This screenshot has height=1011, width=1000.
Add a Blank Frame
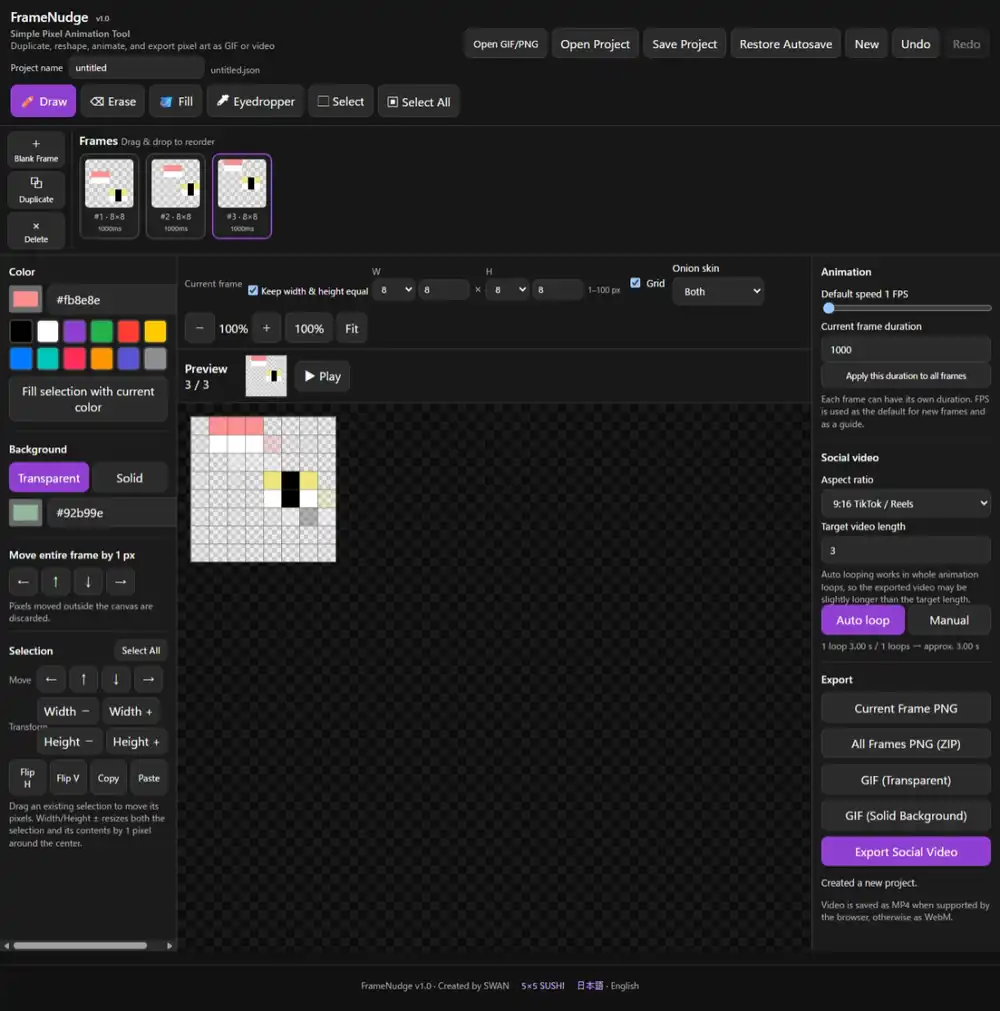coord(36,150)
